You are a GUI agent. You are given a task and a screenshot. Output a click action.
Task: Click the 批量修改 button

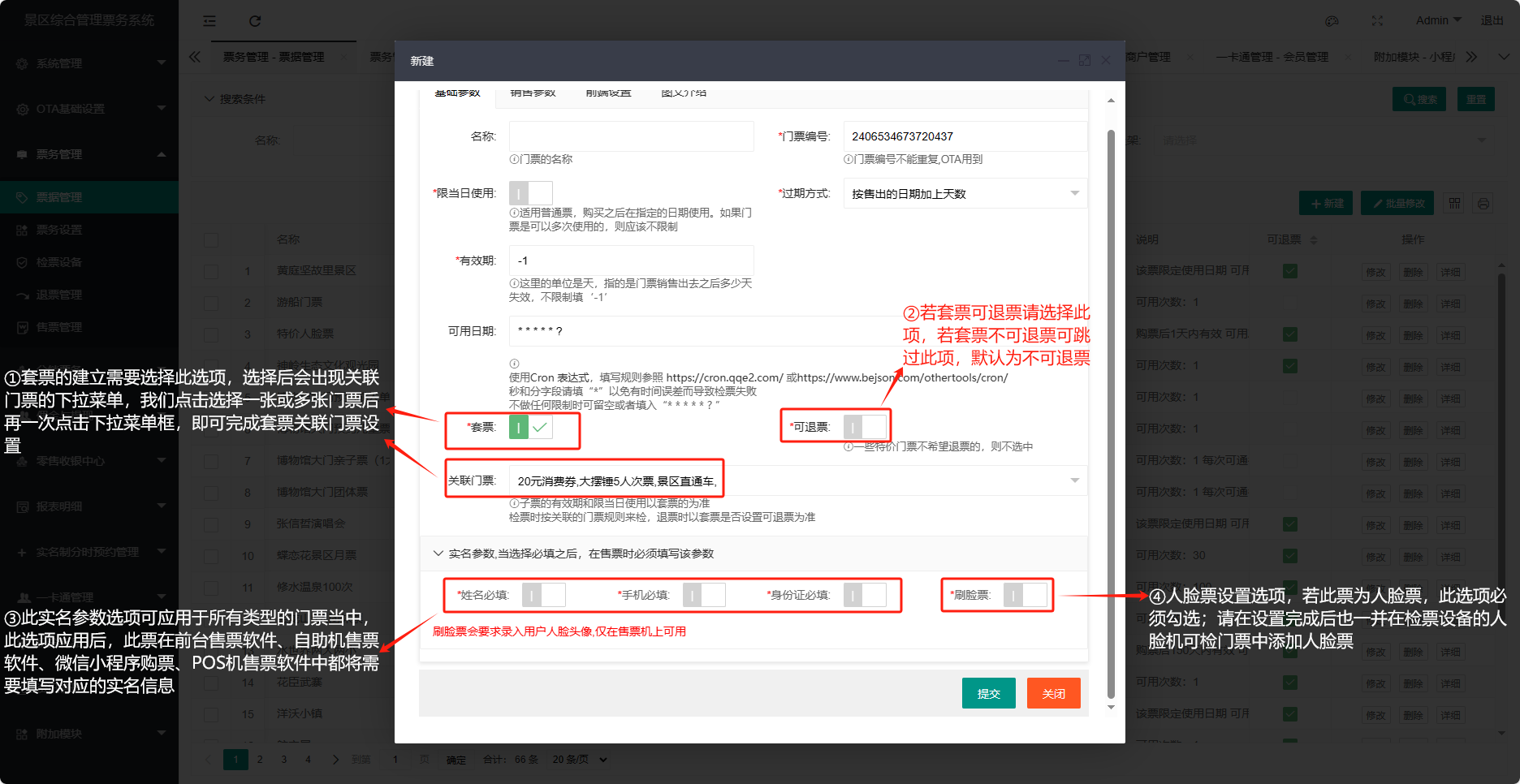pos(1397,203)
